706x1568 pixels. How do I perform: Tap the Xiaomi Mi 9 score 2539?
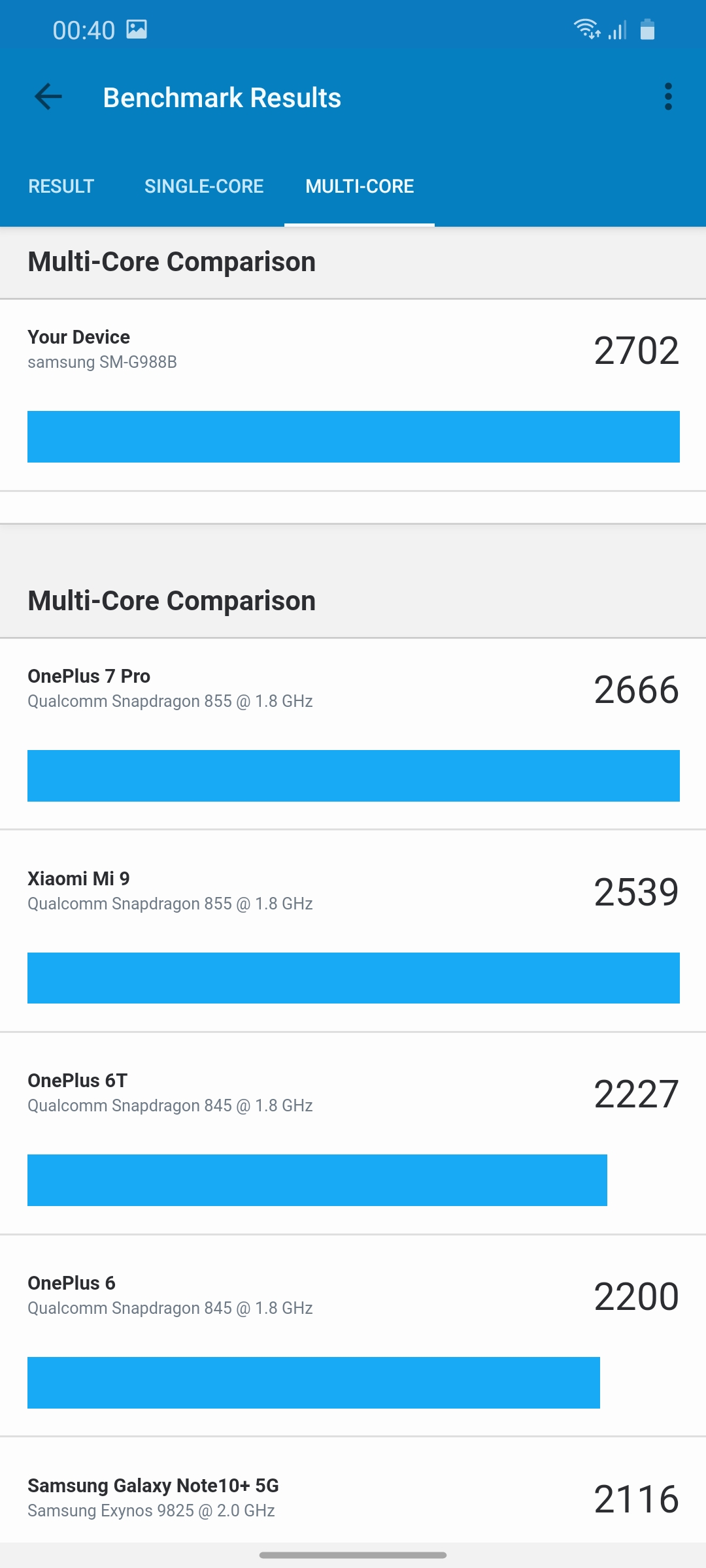636,892
